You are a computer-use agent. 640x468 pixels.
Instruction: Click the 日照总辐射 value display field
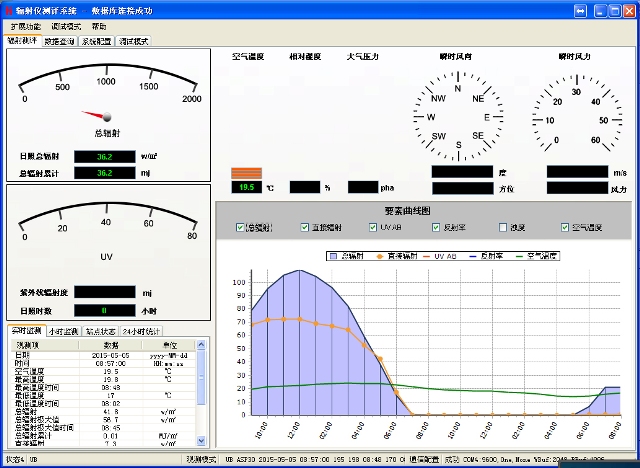[x=104, y=157]
